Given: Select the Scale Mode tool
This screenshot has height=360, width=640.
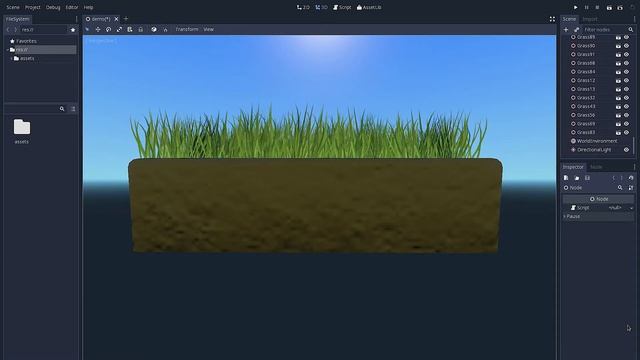Looking at the screenshot, I should pyautogui.click(x=119, y=29).
